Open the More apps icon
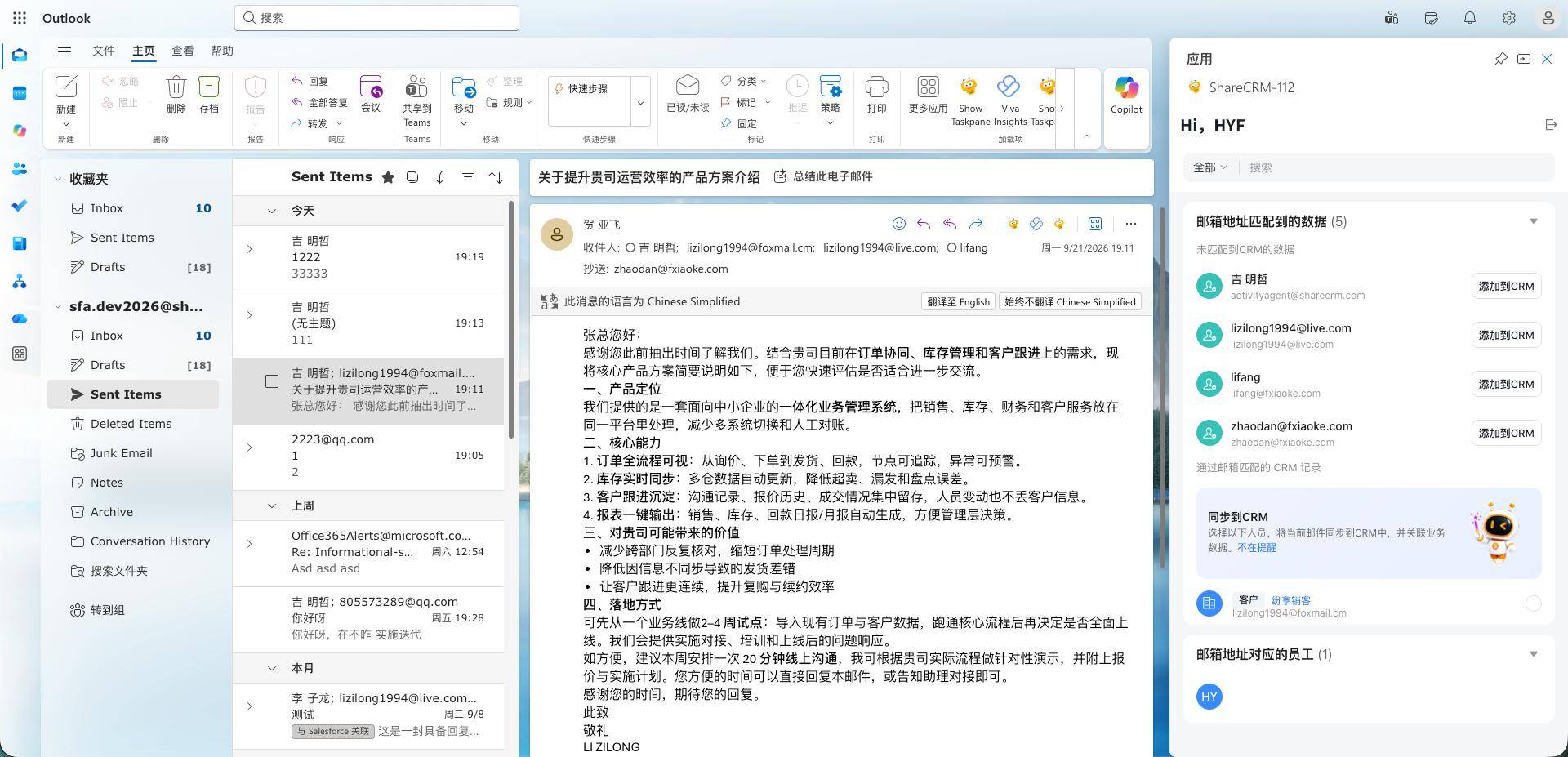This screenshot has height=757, width=1568. tap(928, 87)
